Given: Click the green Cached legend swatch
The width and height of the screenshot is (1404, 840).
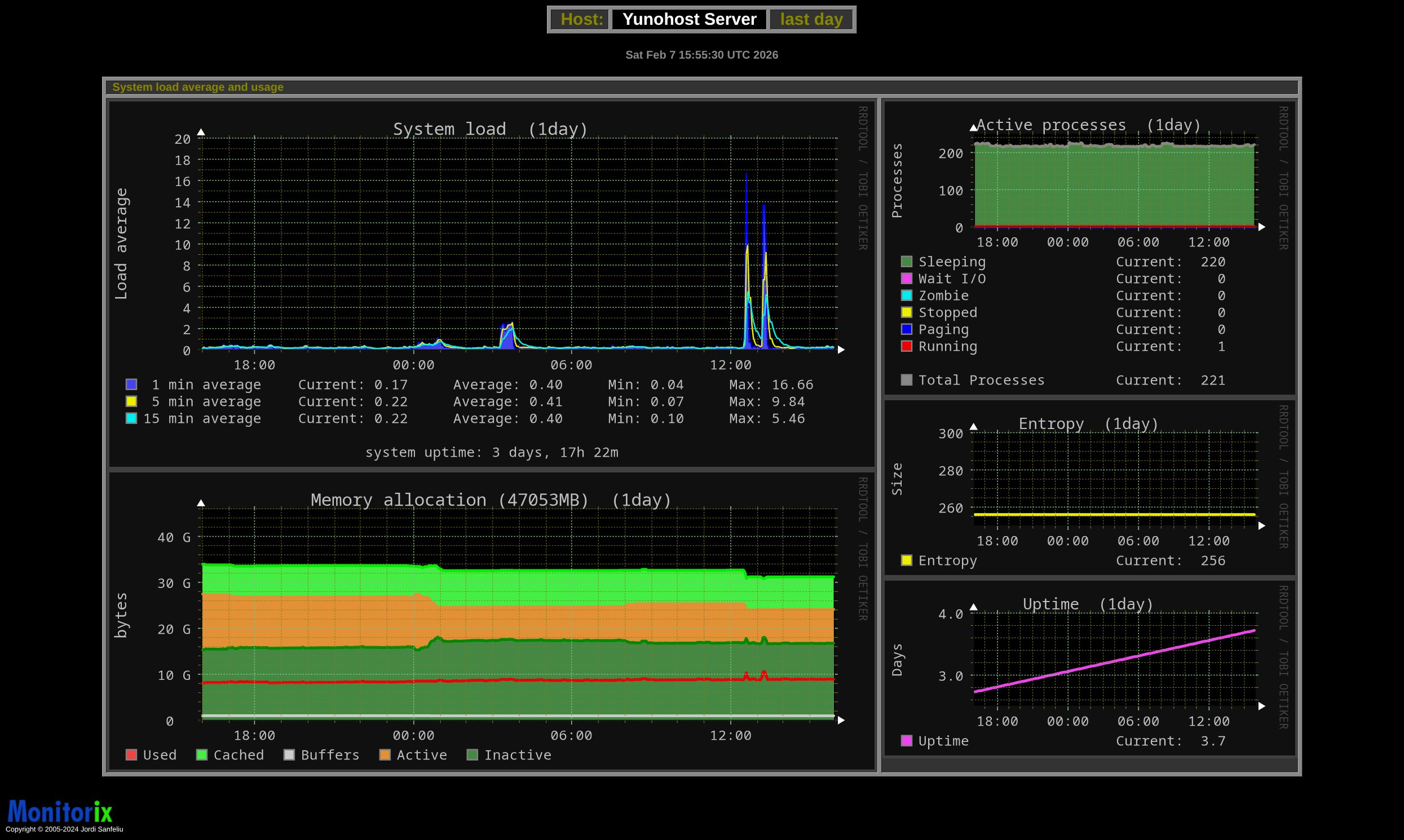Looking at the screenshot, I should 201,754.
